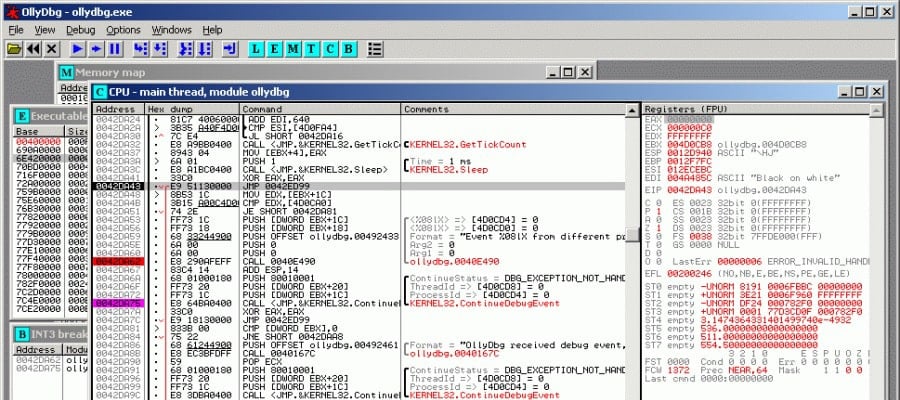The width and height of the screenshot is (900, 400).
Task: Click Base column header in Executable modules
Action: (40, 131)
